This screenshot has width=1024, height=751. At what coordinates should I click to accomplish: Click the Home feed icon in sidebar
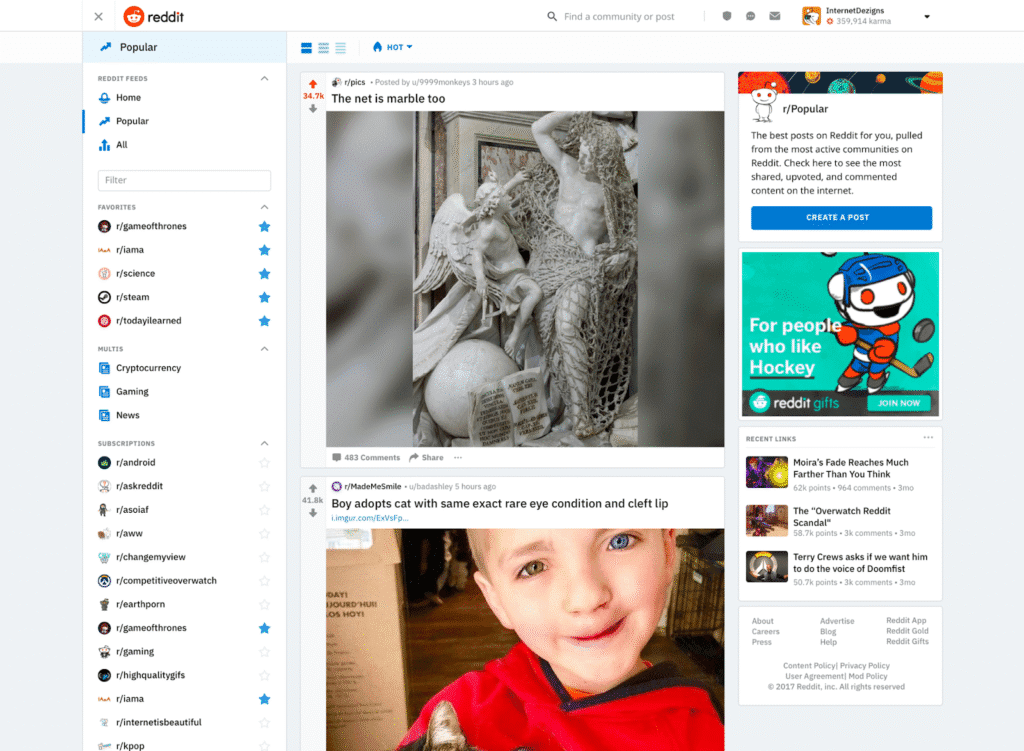[x=103, y=97]
